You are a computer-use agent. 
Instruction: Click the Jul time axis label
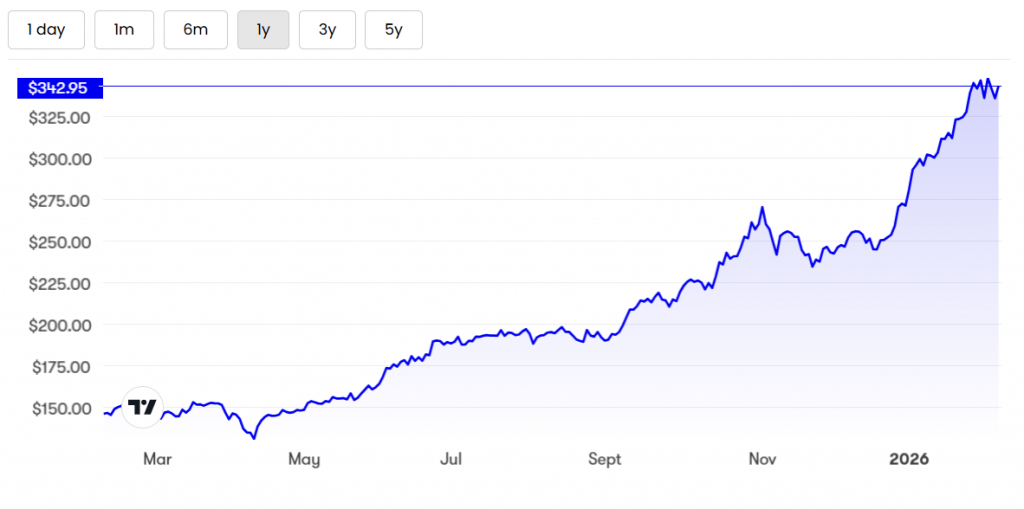point(451,459)
